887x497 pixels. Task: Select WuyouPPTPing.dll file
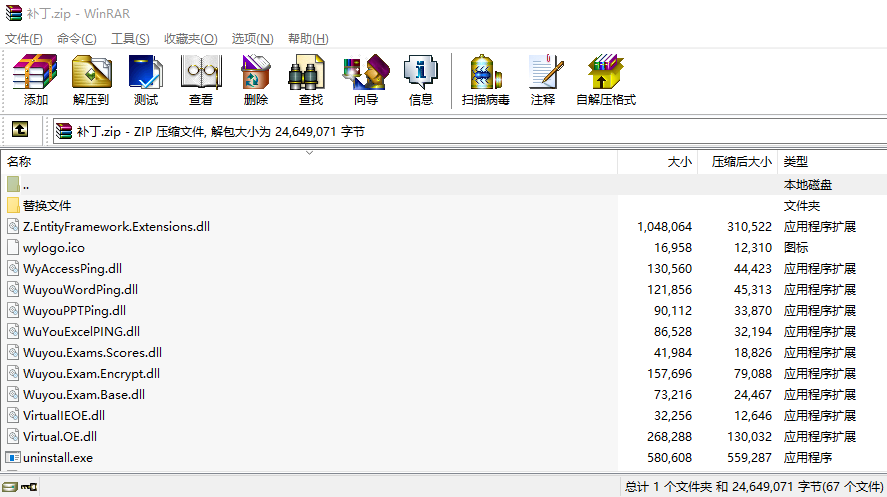click(74, 310)
